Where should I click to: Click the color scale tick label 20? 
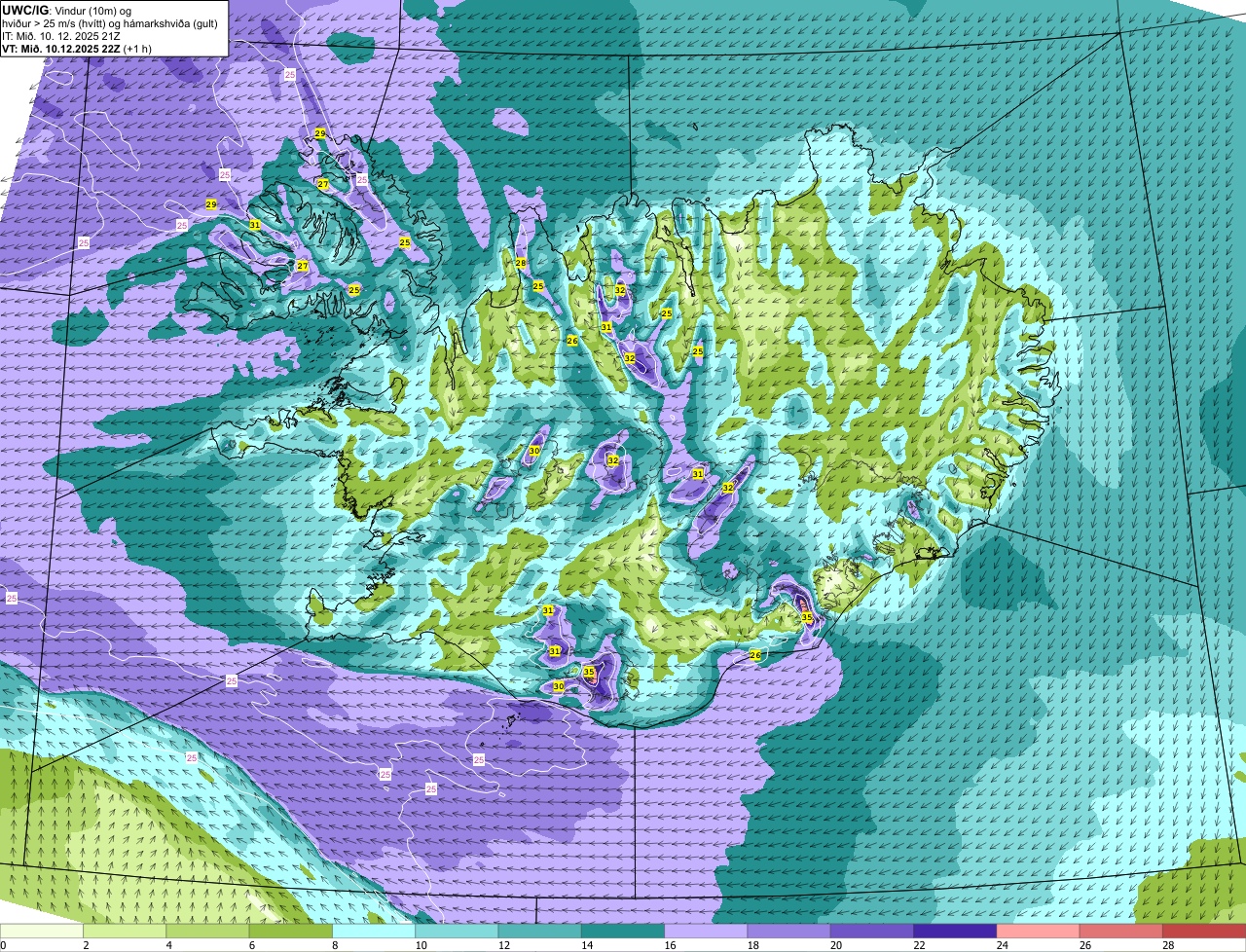pos(834,945)
